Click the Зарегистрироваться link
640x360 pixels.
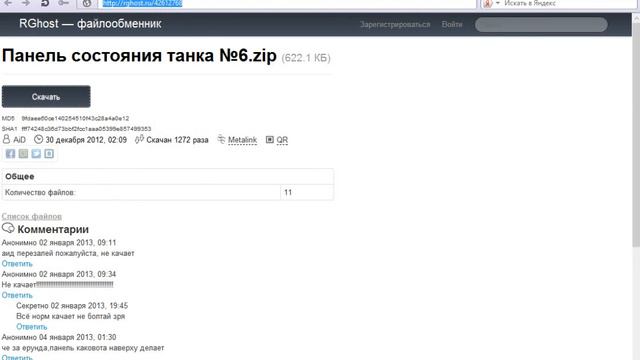point(395,24)
